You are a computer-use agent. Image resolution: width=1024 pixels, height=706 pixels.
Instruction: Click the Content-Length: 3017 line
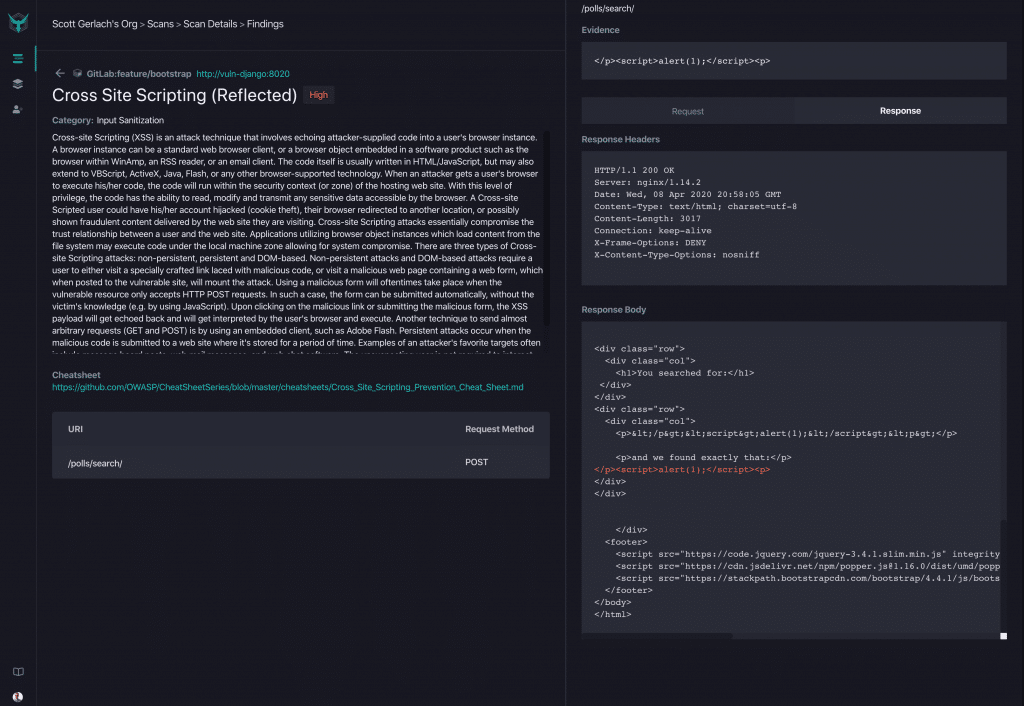pos(647,219)
